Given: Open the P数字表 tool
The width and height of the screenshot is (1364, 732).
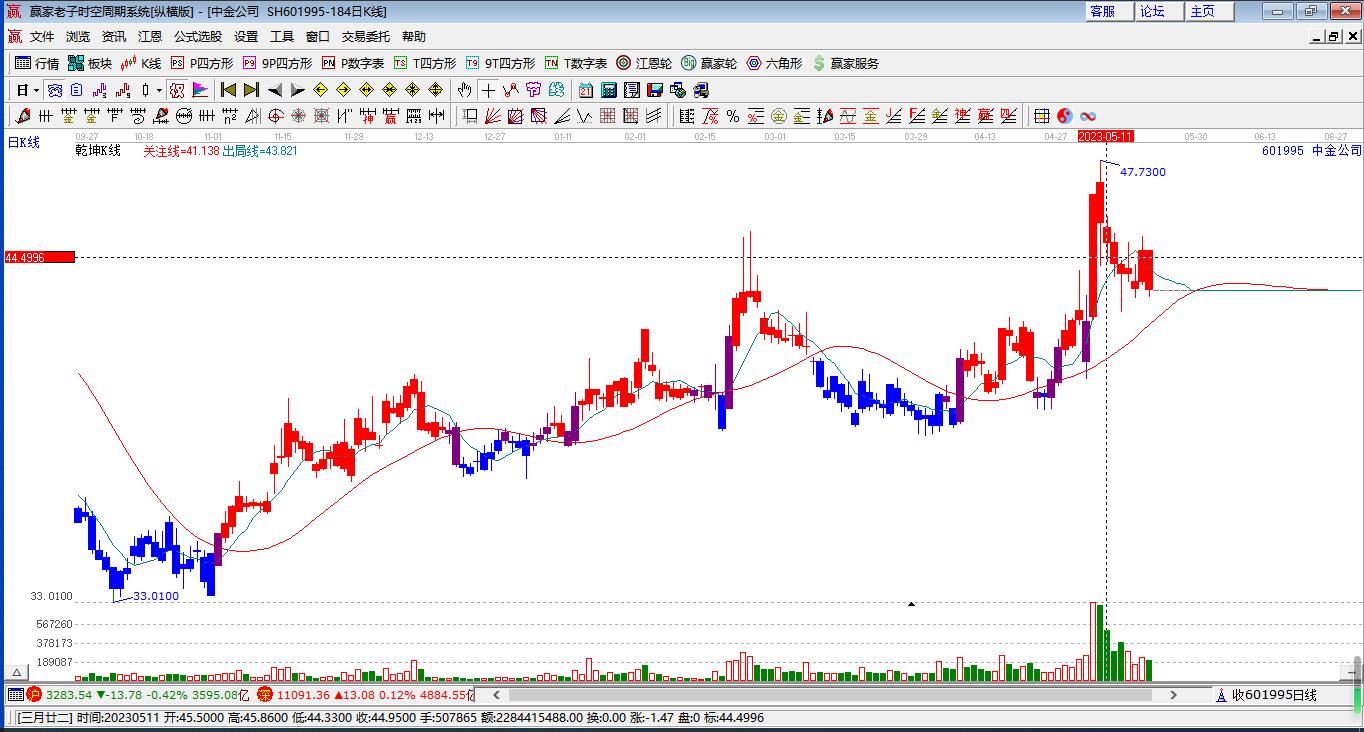Looking at the screenshot, I should (x=352, y=63).
